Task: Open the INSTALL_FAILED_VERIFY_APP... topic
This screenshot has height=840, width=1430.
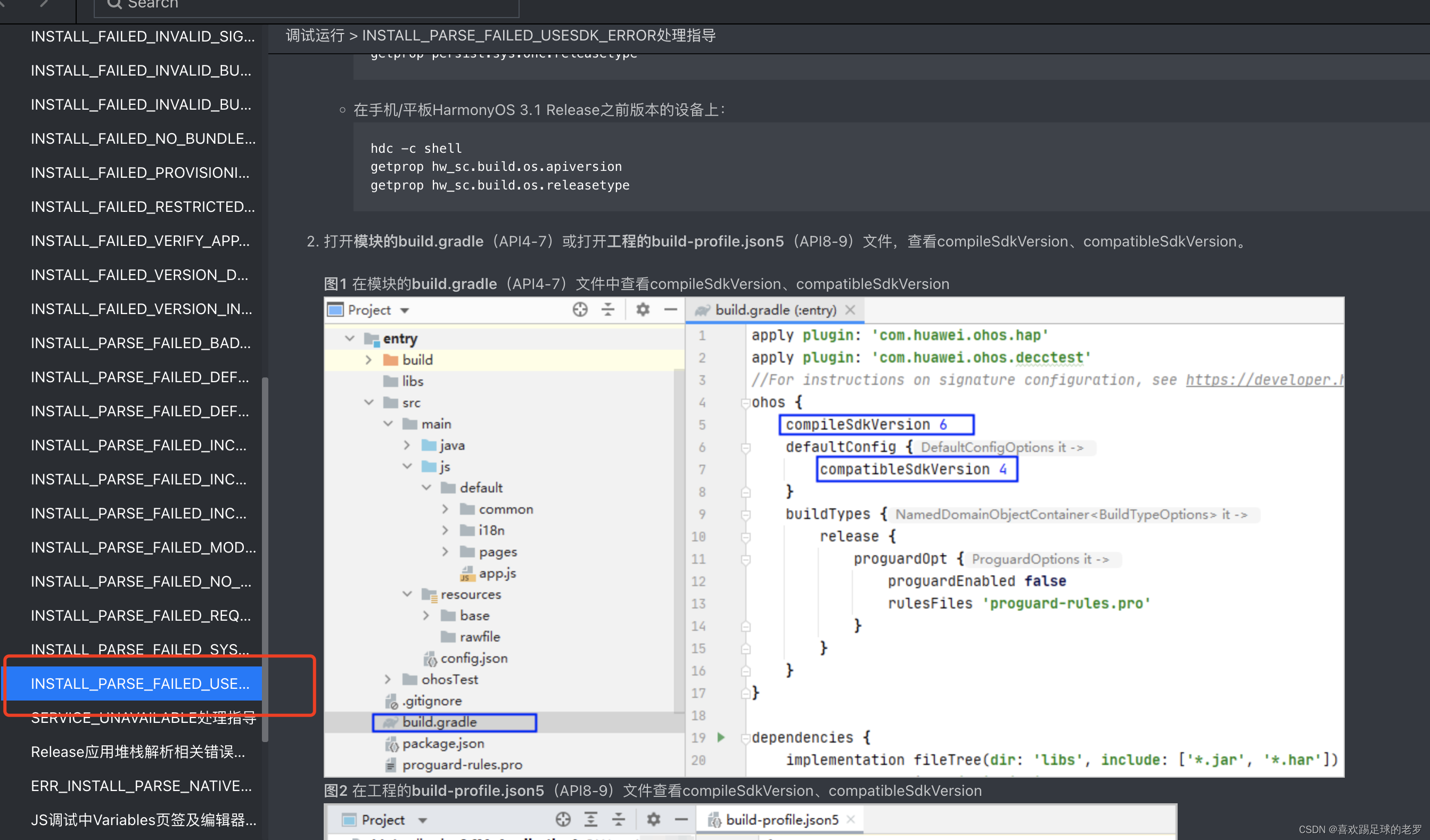Action: pyautogui.click(x=140, y=241)
